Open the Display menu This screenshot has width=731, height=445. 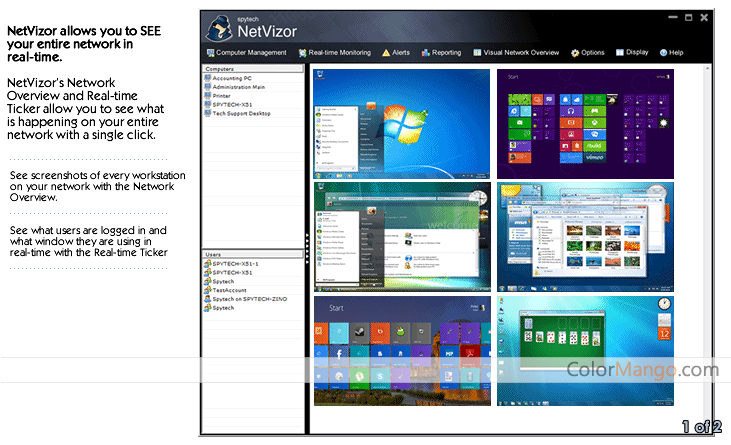coord(632,52)
